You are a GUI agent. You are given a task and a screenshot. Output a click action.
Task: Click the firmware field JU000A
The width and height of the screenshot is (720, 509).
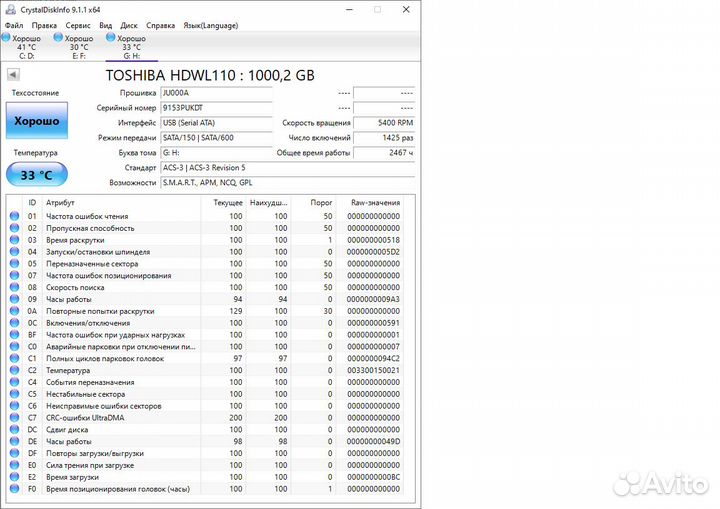coord(215,92)
